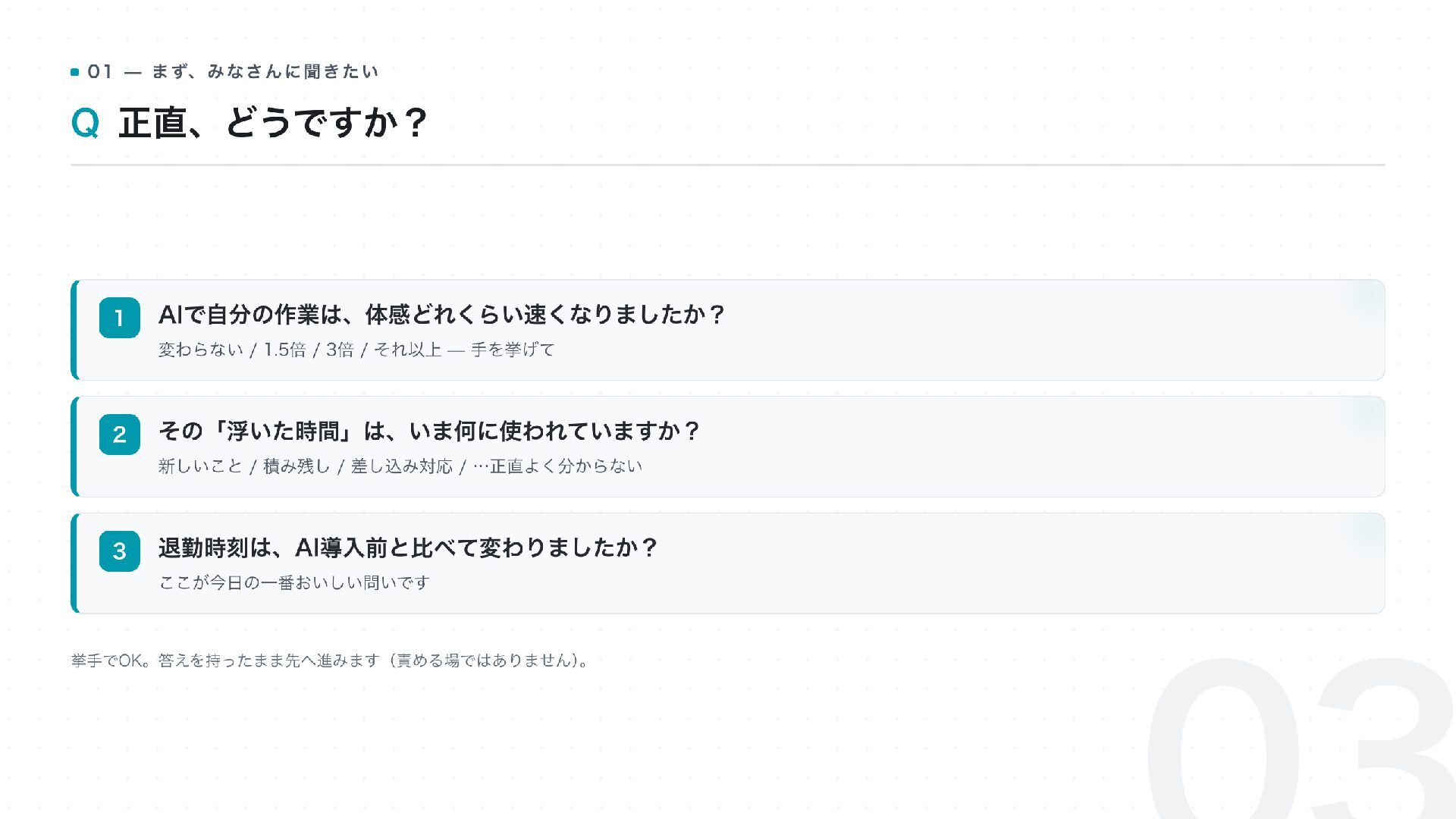Click the subtext 変わらない / 1.5倍 / 3倍
The image size is (1456, 819).
pyautogui.click(x=256, y=350)
